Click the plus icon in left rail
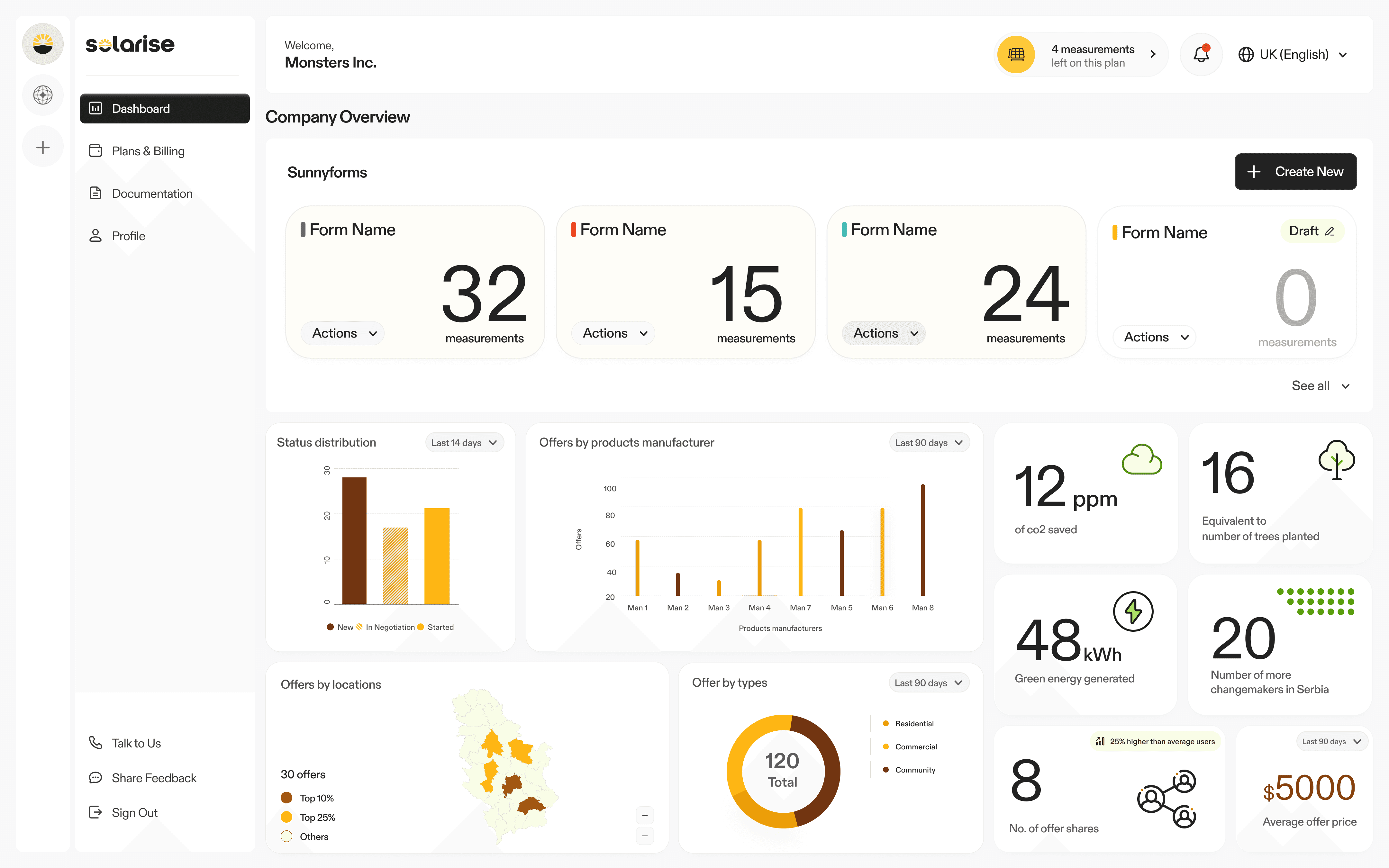 tap(43, 148)
